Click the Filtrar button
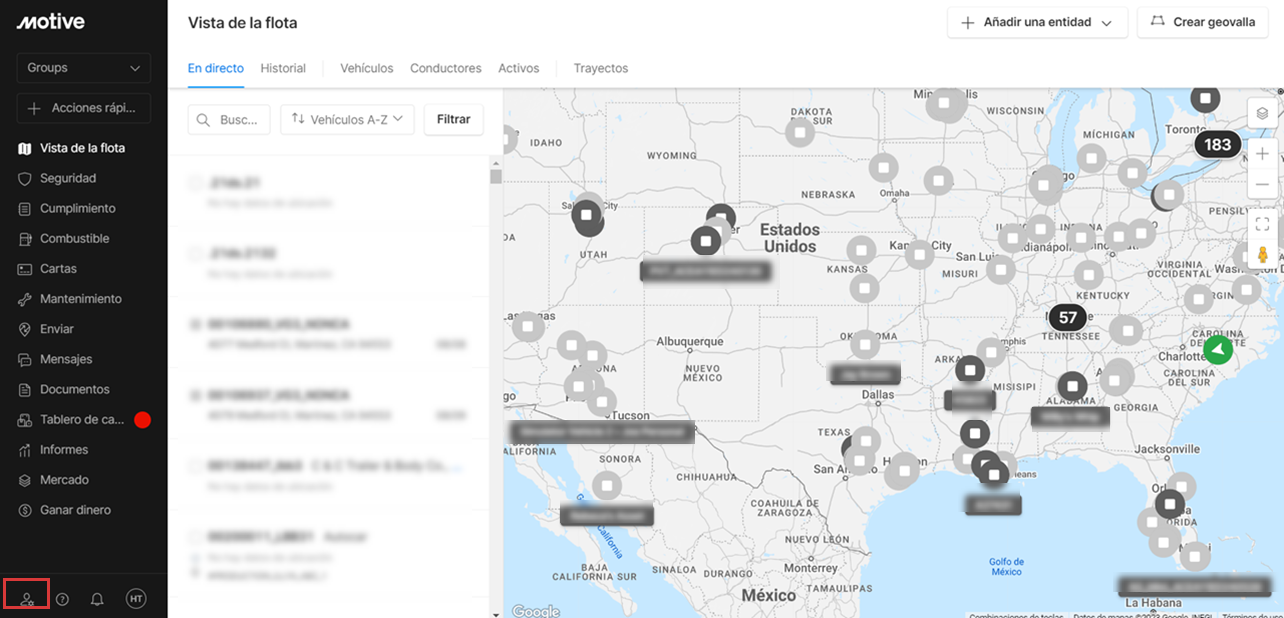 pyautogui.click(x=454, y=119)
